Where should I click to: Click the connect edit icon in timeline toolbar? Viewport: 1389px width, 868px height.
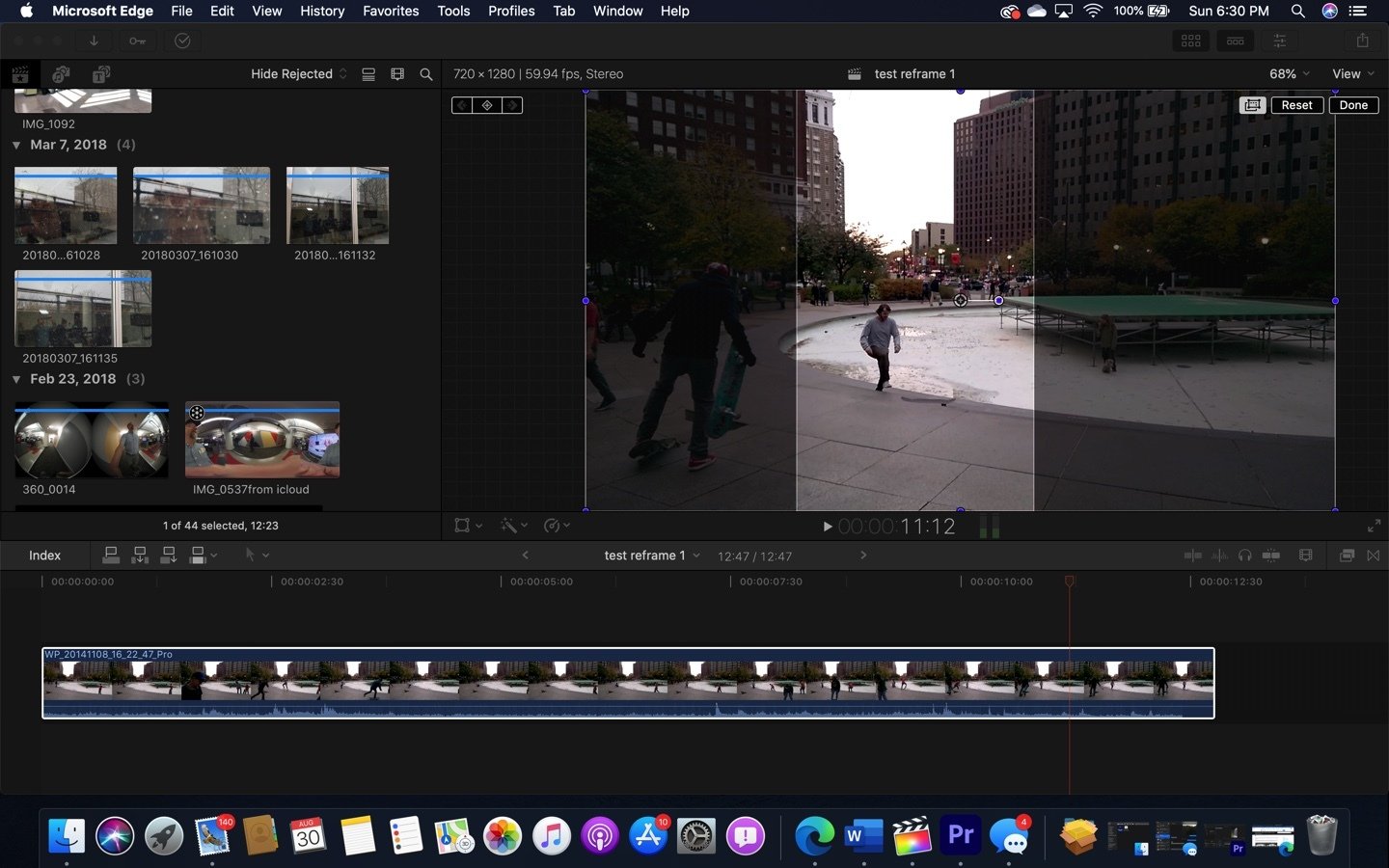coord(111,555)
